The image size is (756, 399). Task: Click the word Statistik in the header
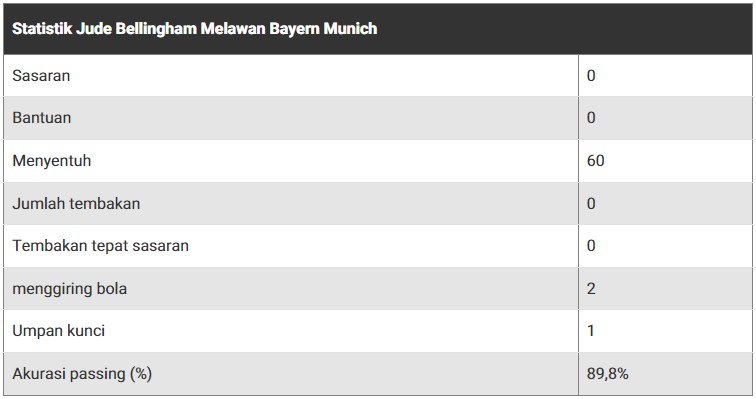pos(42,28)
